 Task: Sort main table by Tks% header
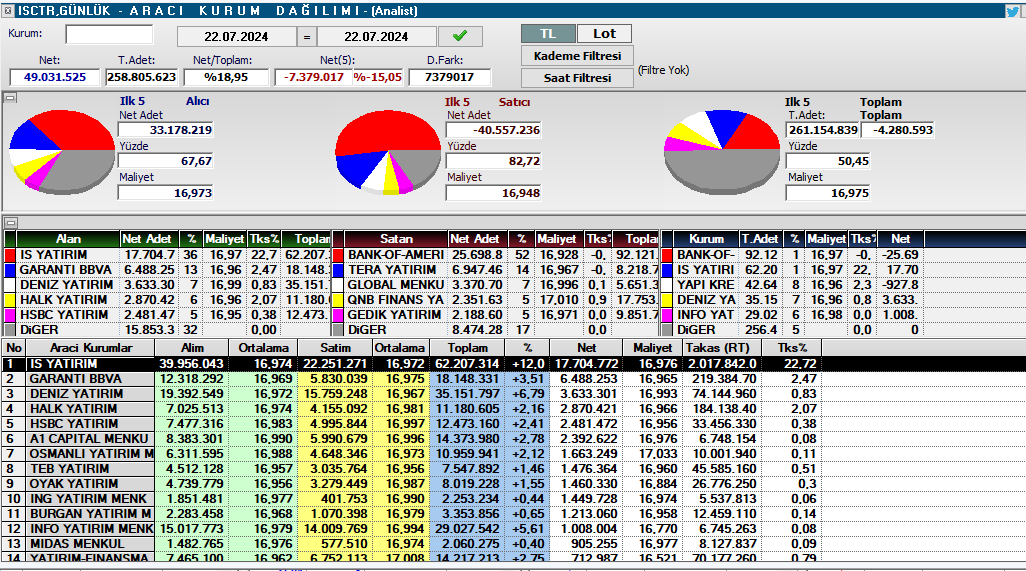click(792, 349)
